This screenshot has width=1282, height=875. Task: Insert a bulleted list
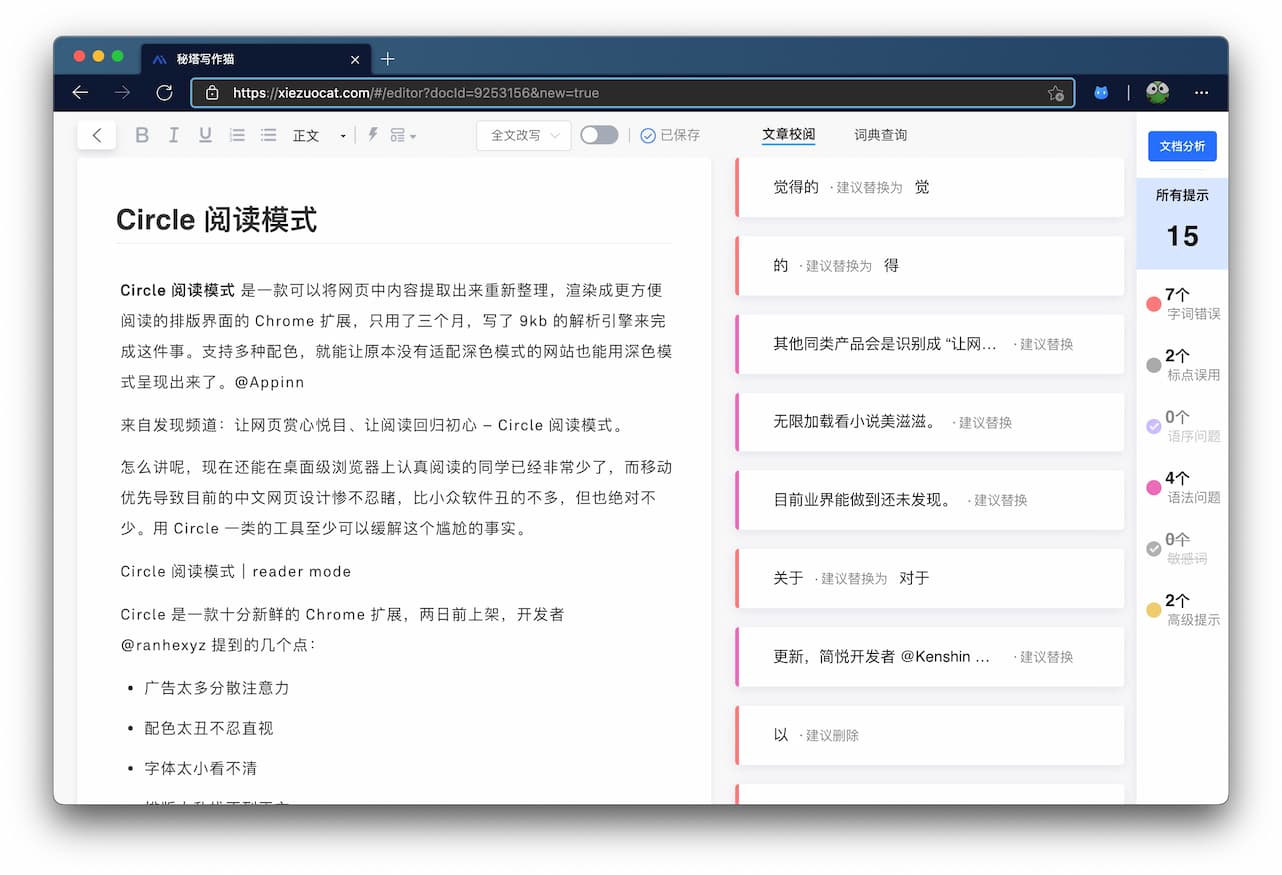(x=268, y=135)
